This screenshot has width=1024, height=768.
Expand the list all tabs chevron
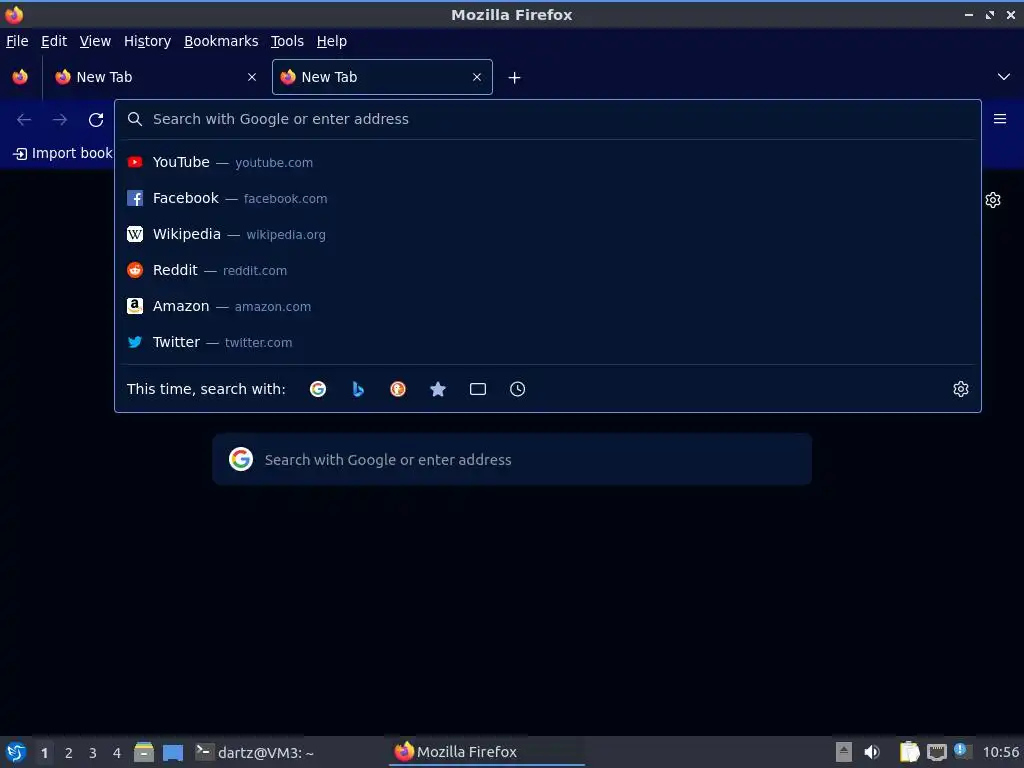[1004, 77]
